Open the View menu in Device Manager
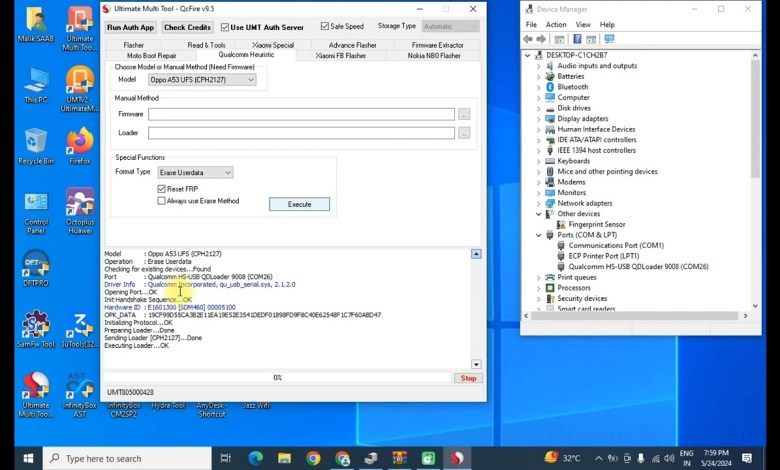Viewport: 780px width, 470px height. pos(583,24)
